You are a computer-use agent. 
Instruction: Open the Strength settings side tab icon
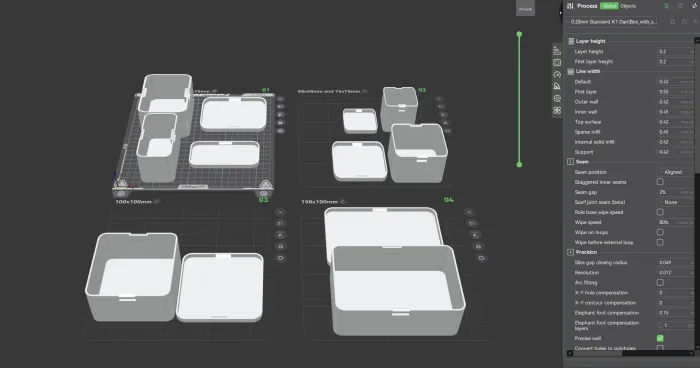click(x=557, y=63)
